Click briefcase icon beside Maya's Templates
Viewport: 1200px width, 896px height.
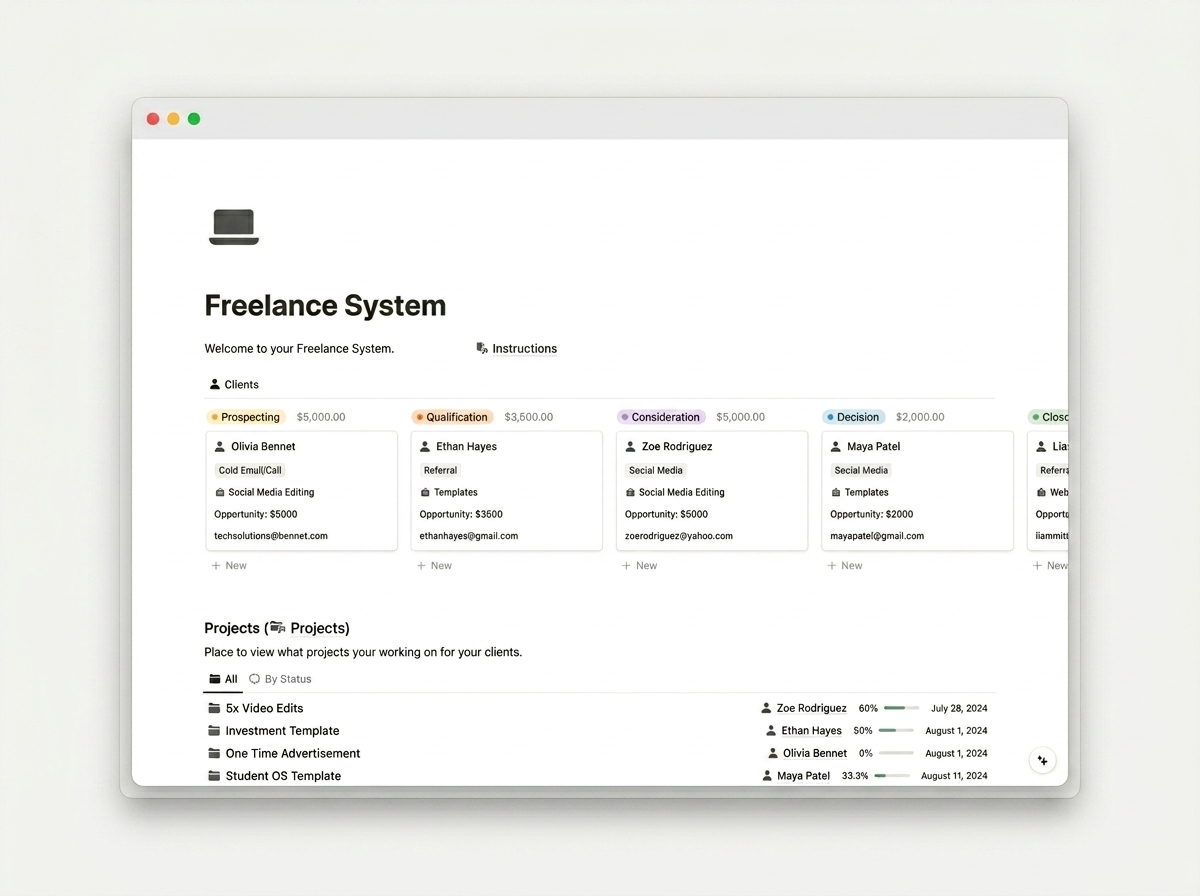click(836, 492)
